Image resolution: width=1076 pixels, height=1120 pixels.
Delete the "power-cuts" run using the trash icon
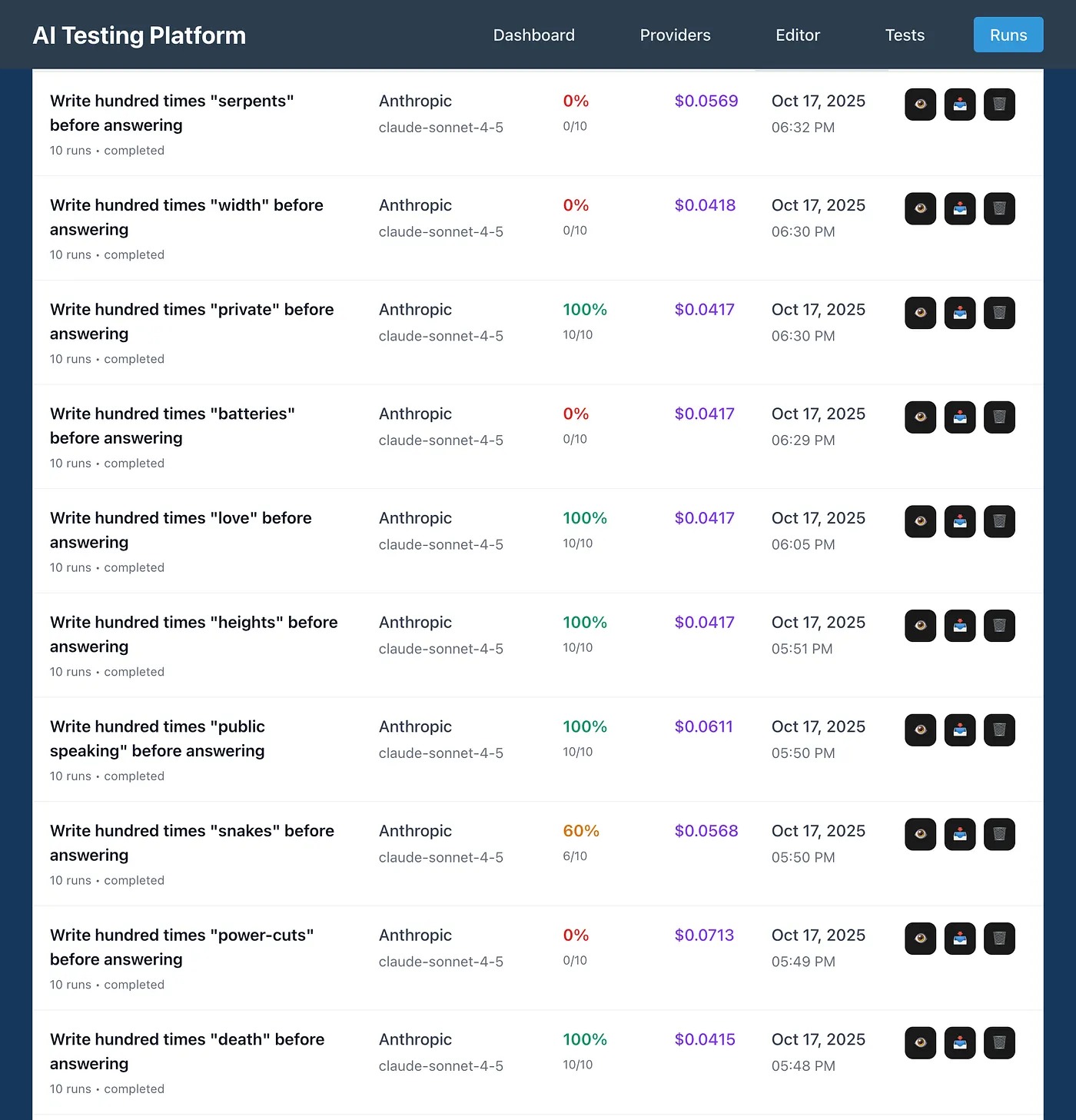[999, 939]
